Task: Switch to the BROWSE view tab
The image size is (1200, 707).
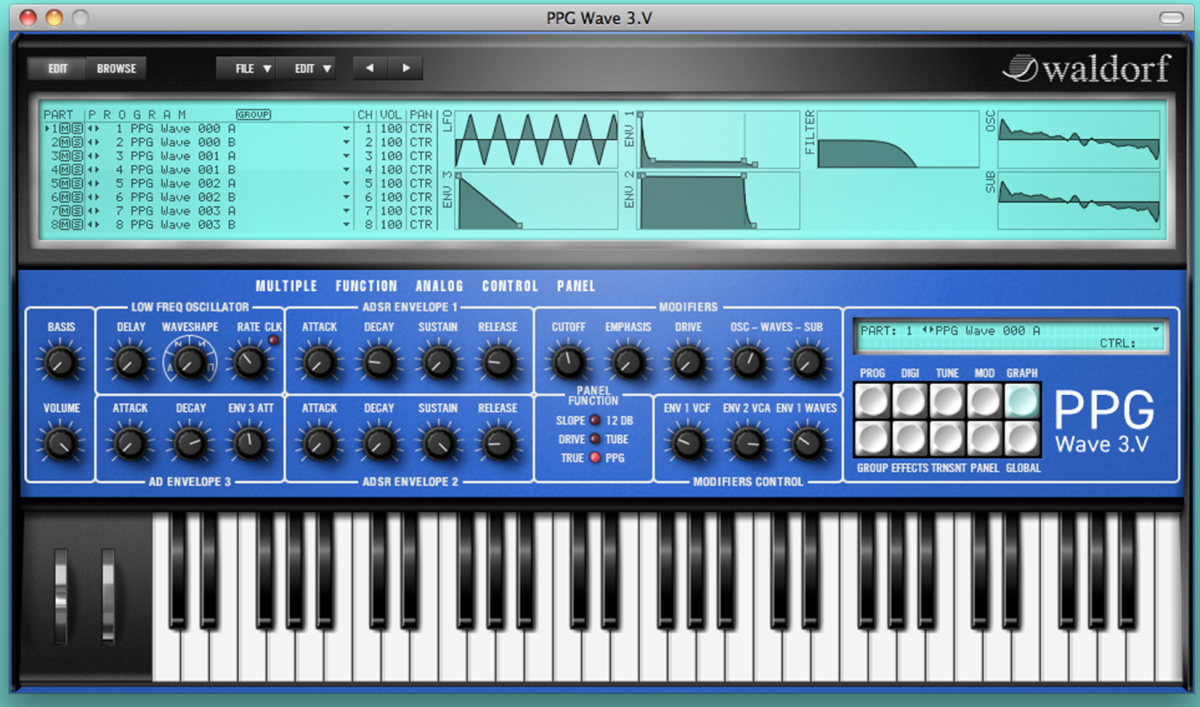Action: 116,69
